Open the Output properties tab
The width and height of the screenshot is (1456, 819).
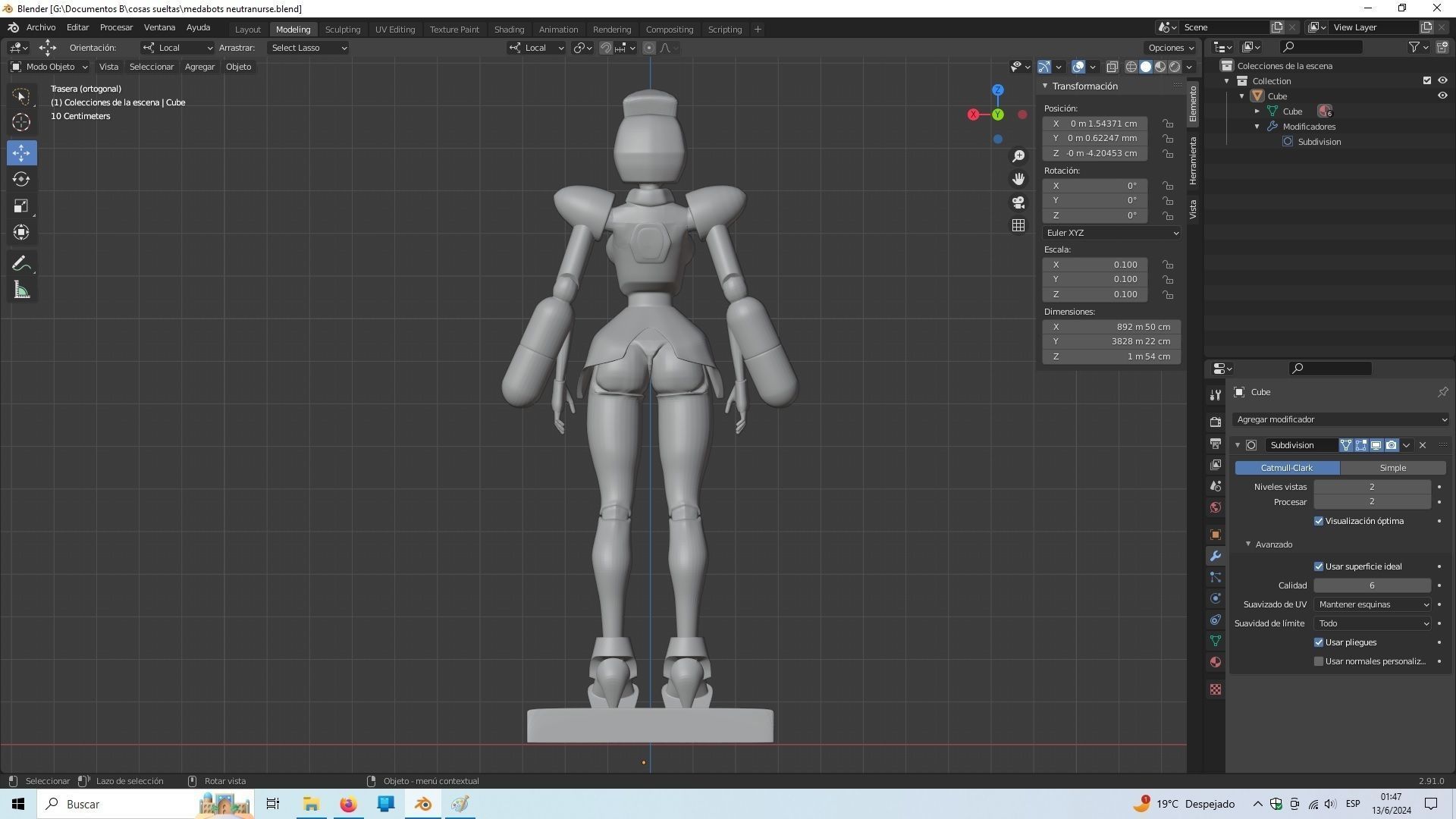point(1216,443)
